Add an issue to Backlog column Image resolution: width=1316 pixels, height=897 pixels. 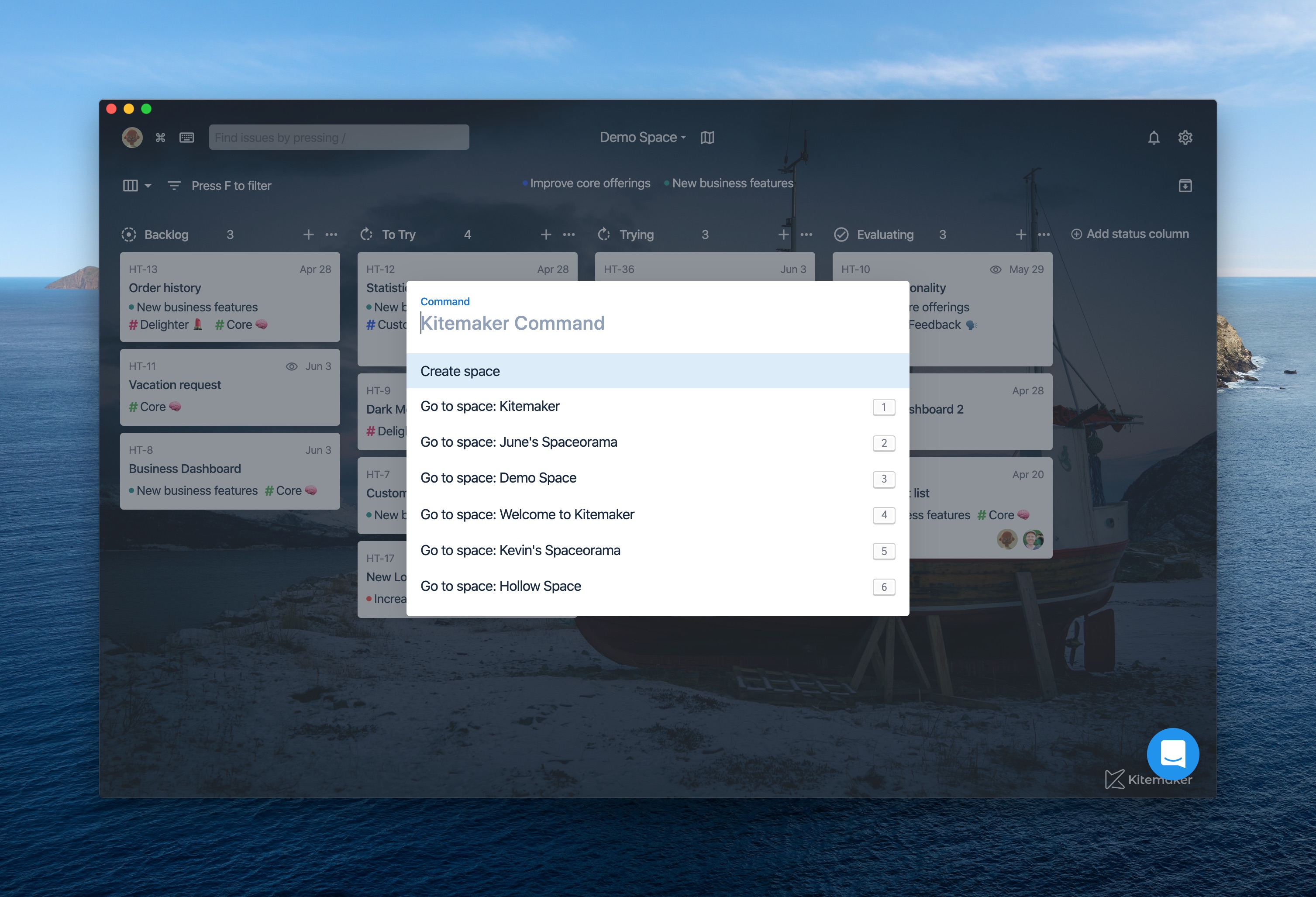click(308, 235)
